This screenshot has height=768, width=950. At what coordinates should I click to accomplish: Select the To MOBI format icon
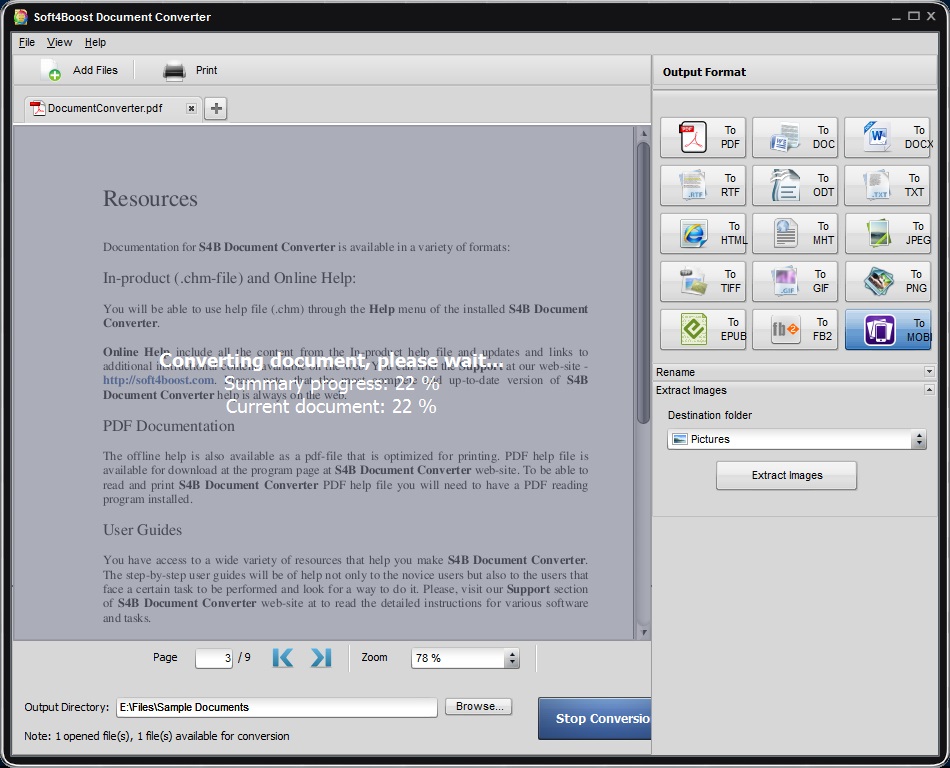(x=888, y=329)
